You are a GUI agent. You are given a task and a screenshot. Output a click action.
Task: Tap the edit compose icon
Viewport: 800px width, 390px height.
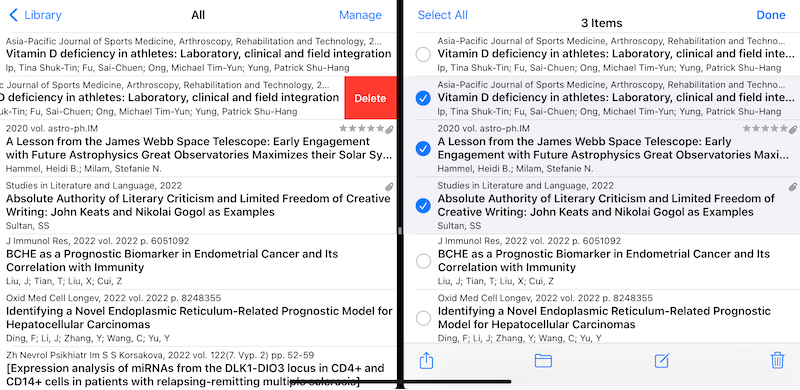coord(662,360)
